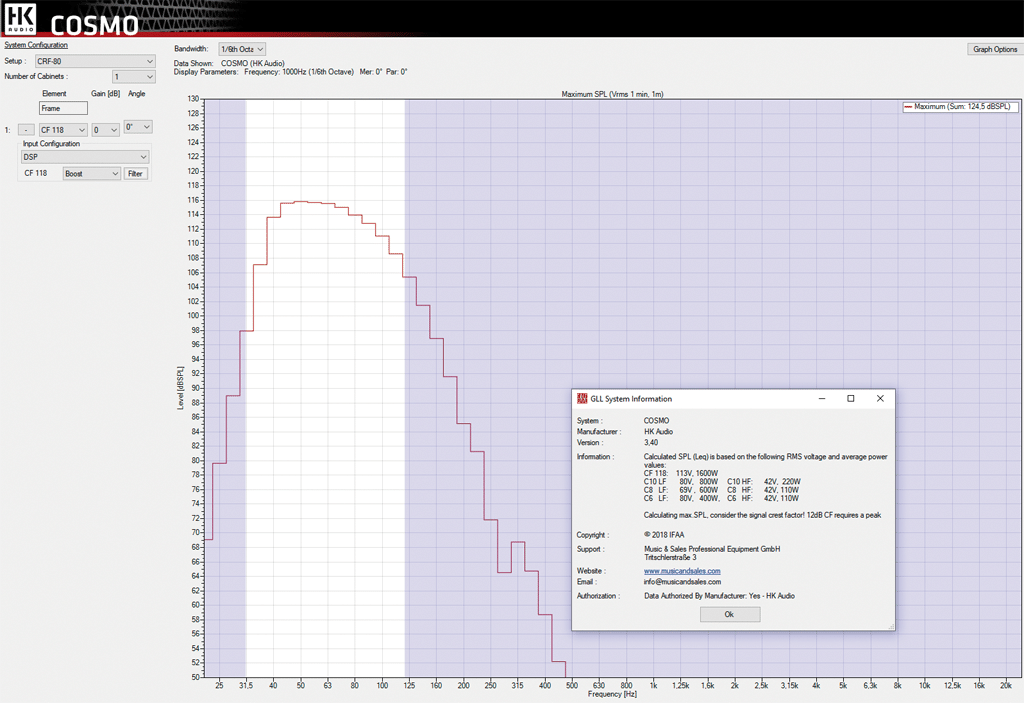Select the Bandwidth 1/6th Octave dropdown

click(242, 49)
